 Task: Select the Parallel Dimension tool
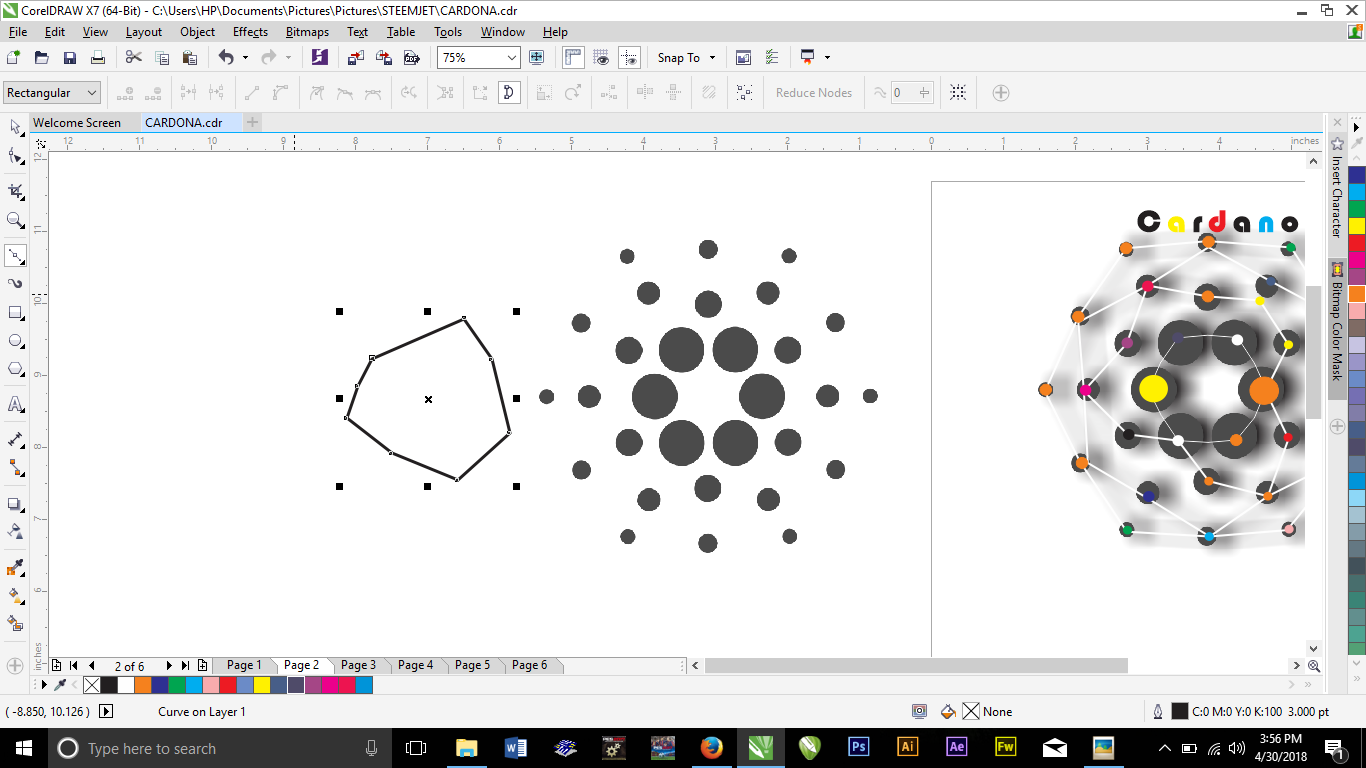[15, 439]
